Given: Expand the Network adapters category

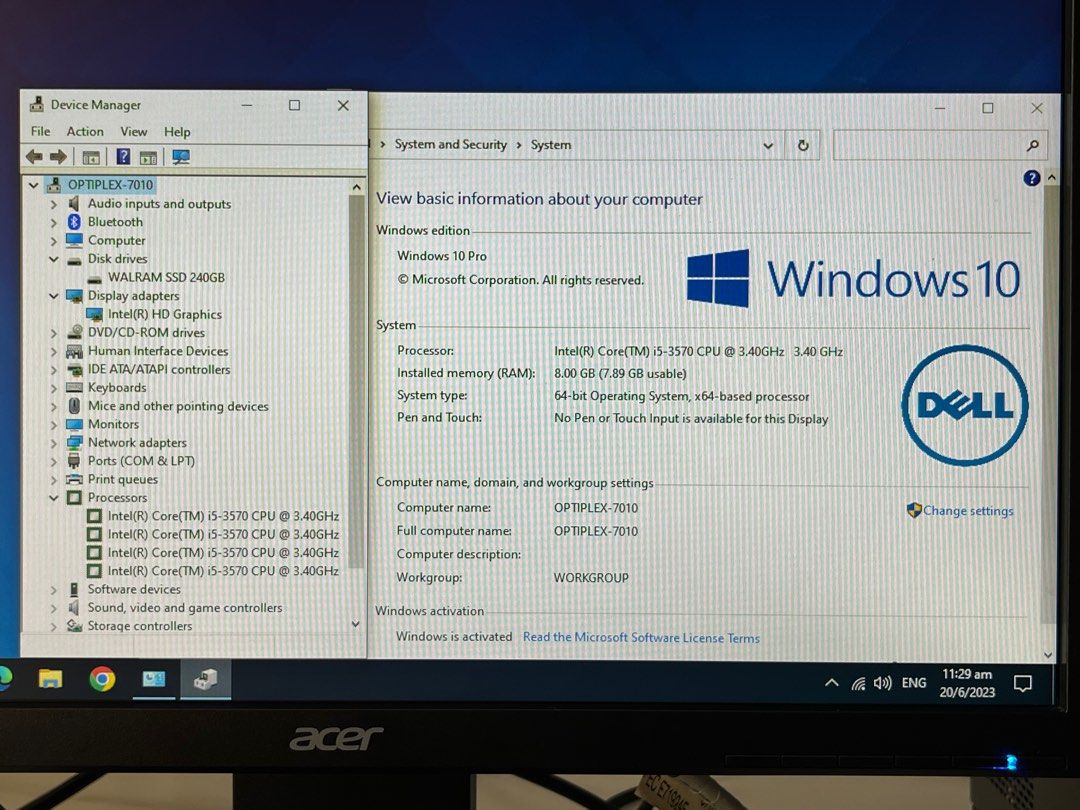Looking at the screenshot, I should [x=52, y=442].
